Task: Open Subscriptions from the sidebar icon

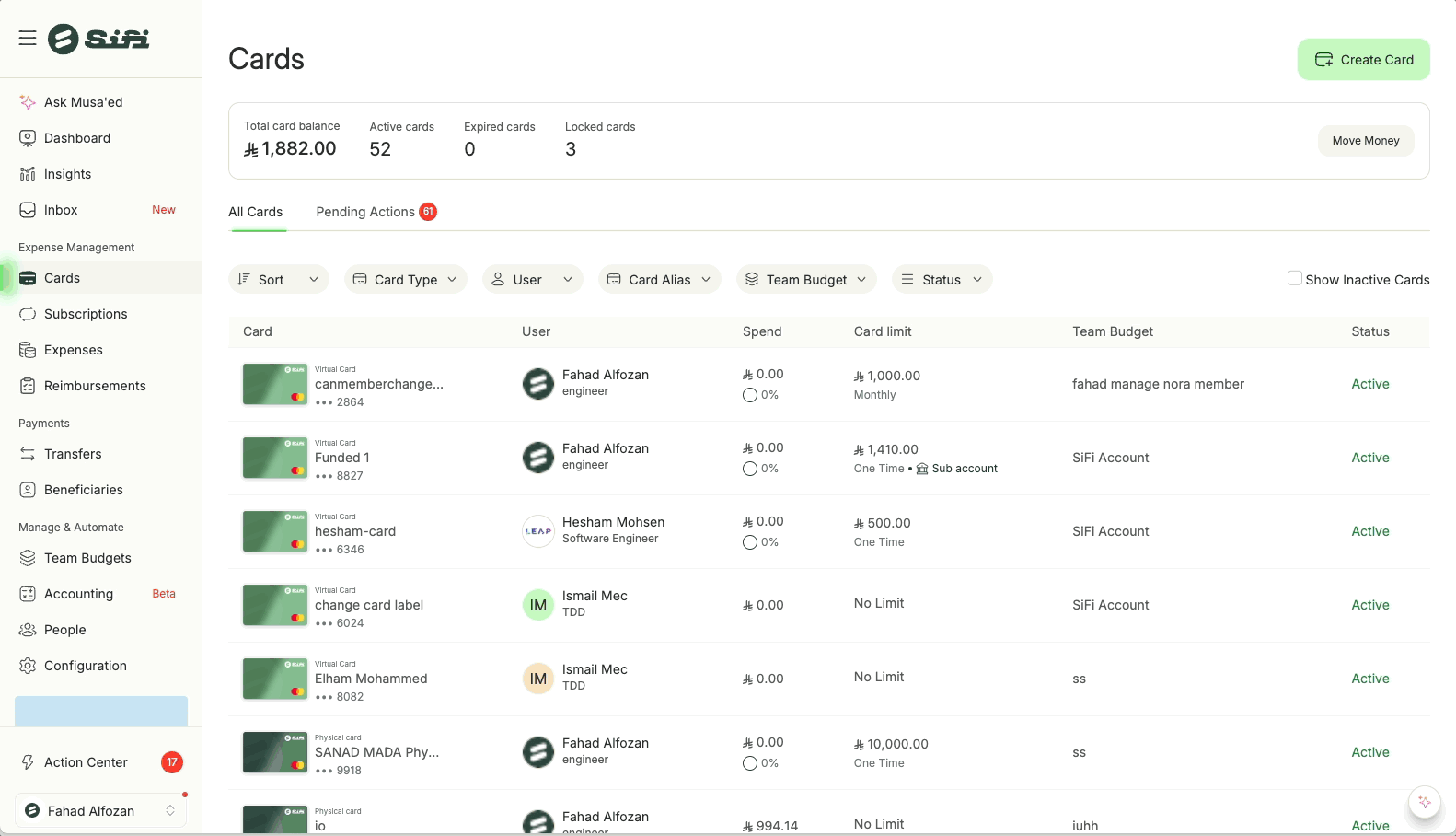Action: 28,314
